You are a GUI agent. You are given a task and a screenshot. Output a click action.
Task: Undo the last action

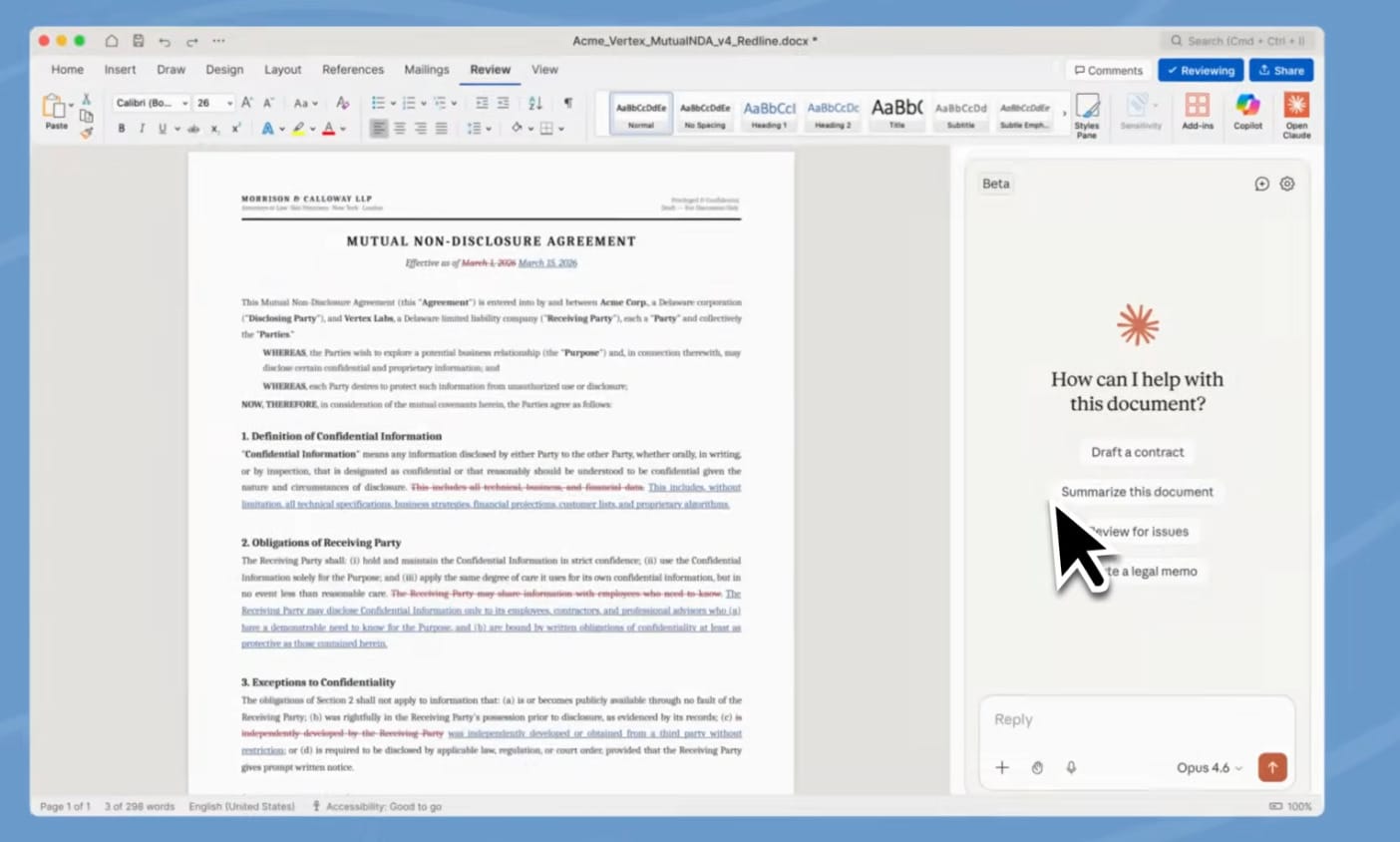pyautogui.click(x=165, y=41)
